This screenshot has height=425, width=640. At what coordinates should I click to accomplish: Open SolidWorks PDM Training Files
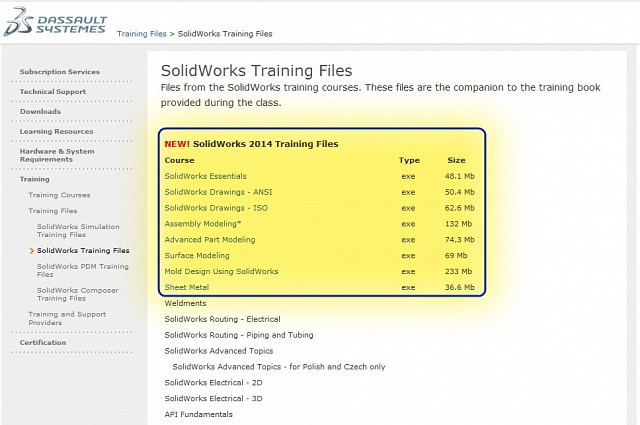pos(82,270)
